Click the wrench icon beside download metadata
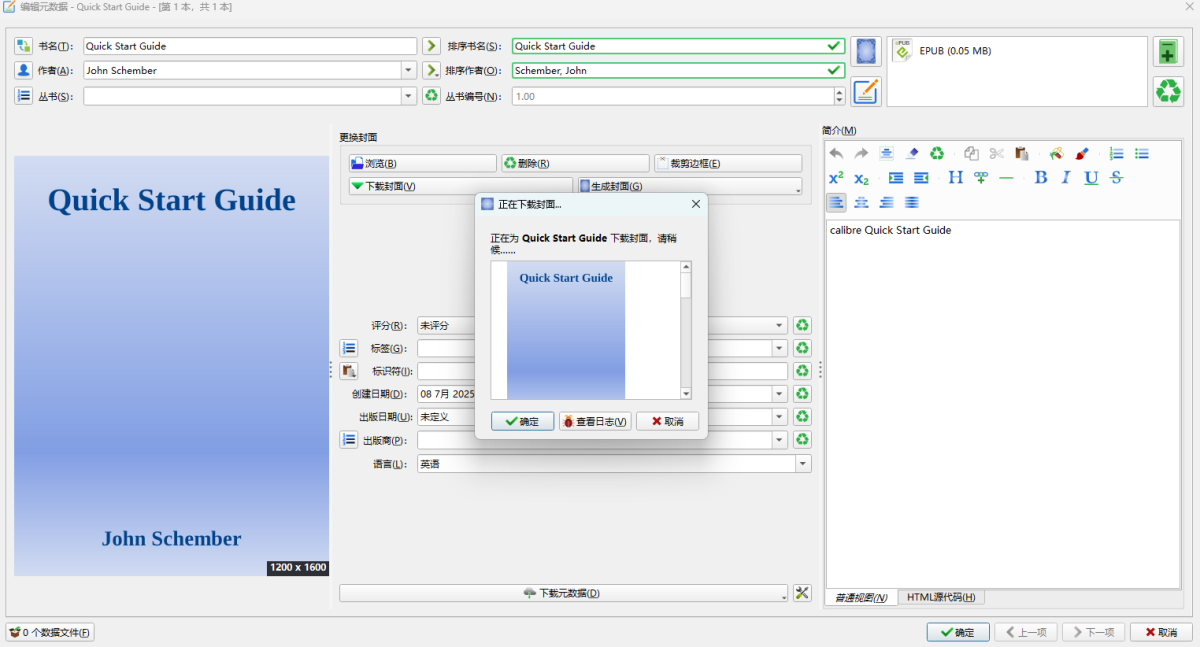The height and width of the screenshot is (647, 1200). click(x=801, y=593)
